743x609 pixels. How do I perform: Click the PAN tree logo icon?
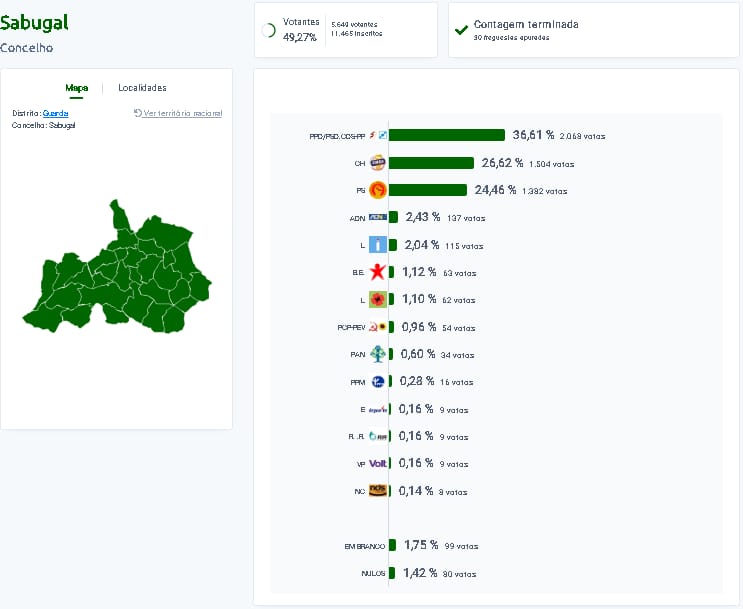(378, 354)
